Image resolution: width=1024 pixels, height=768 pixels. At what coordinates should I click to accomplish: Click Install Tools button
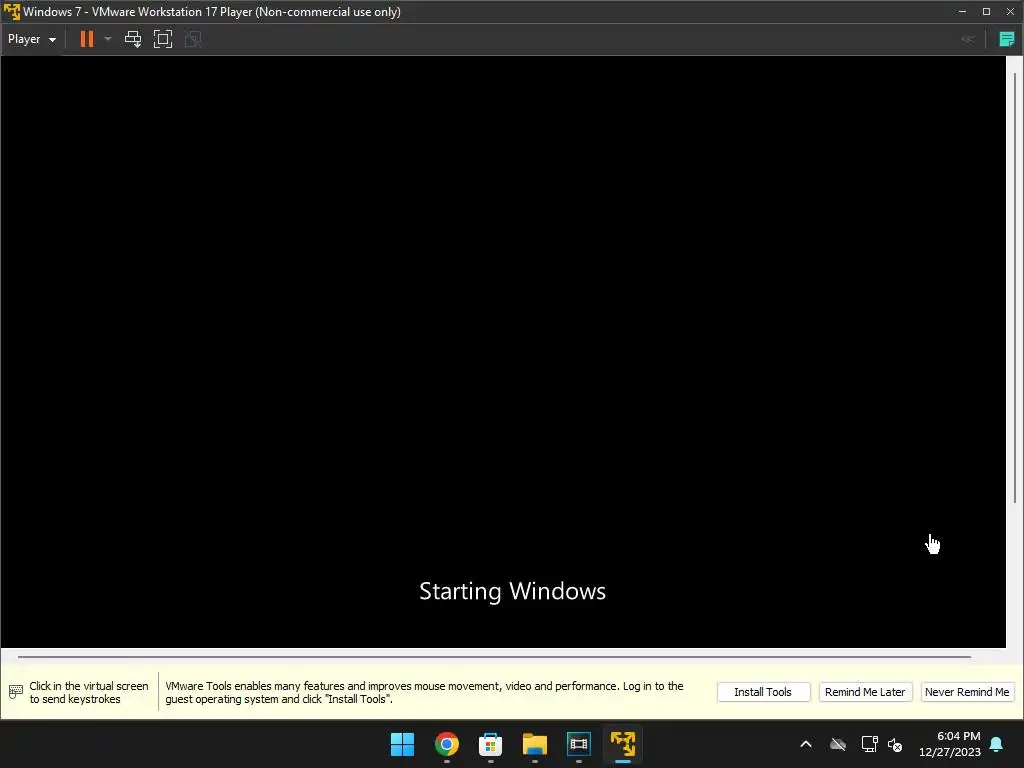pyautogui.click(x=763, y=692)
